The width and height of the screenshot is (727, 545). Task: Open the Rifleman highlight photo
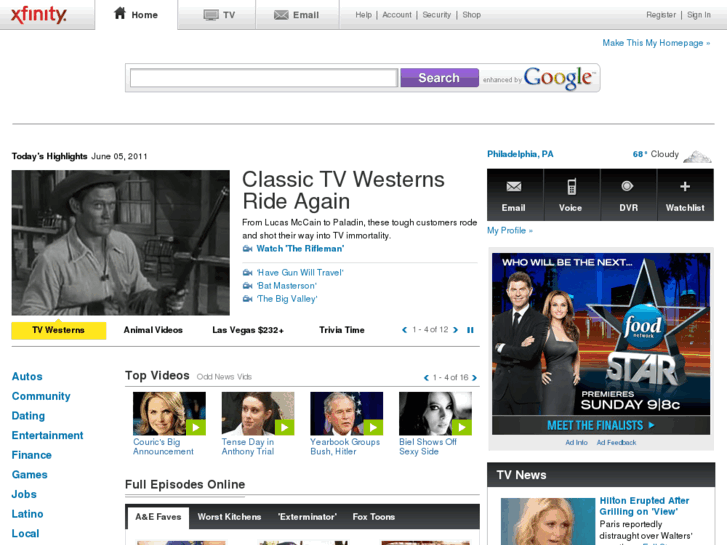click(x=121, y=243)
